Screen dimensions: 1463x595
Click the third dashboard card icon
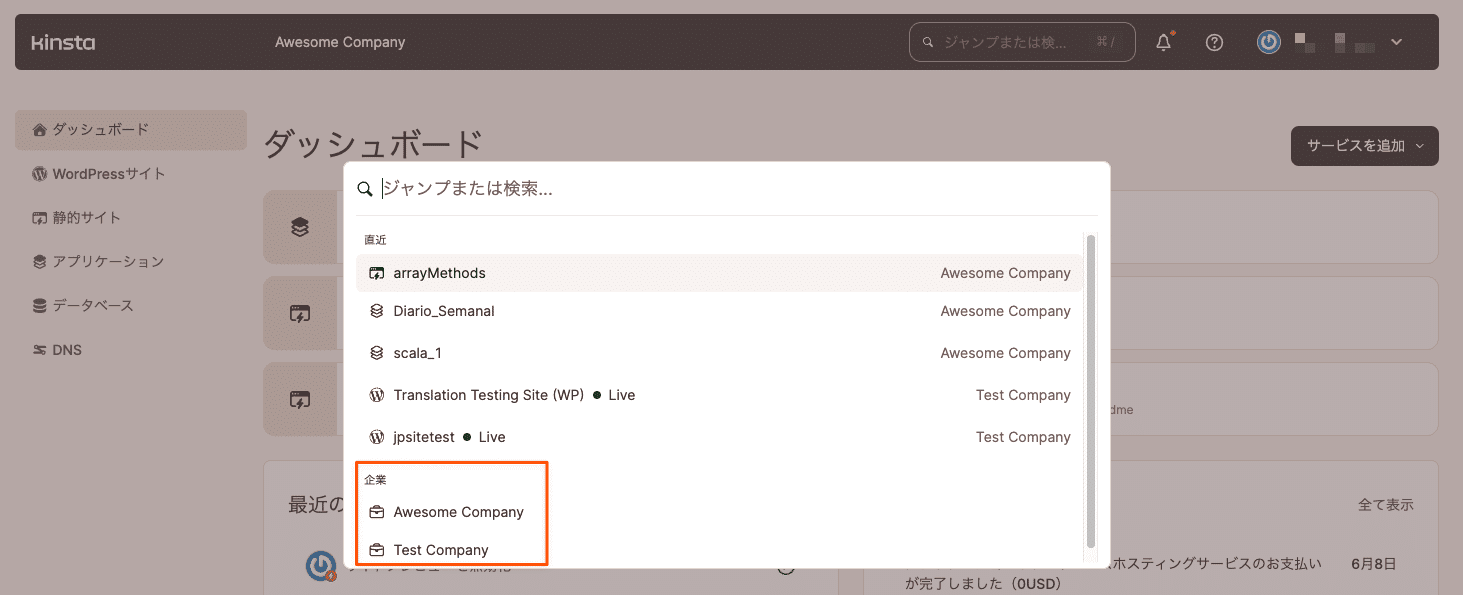300,399
